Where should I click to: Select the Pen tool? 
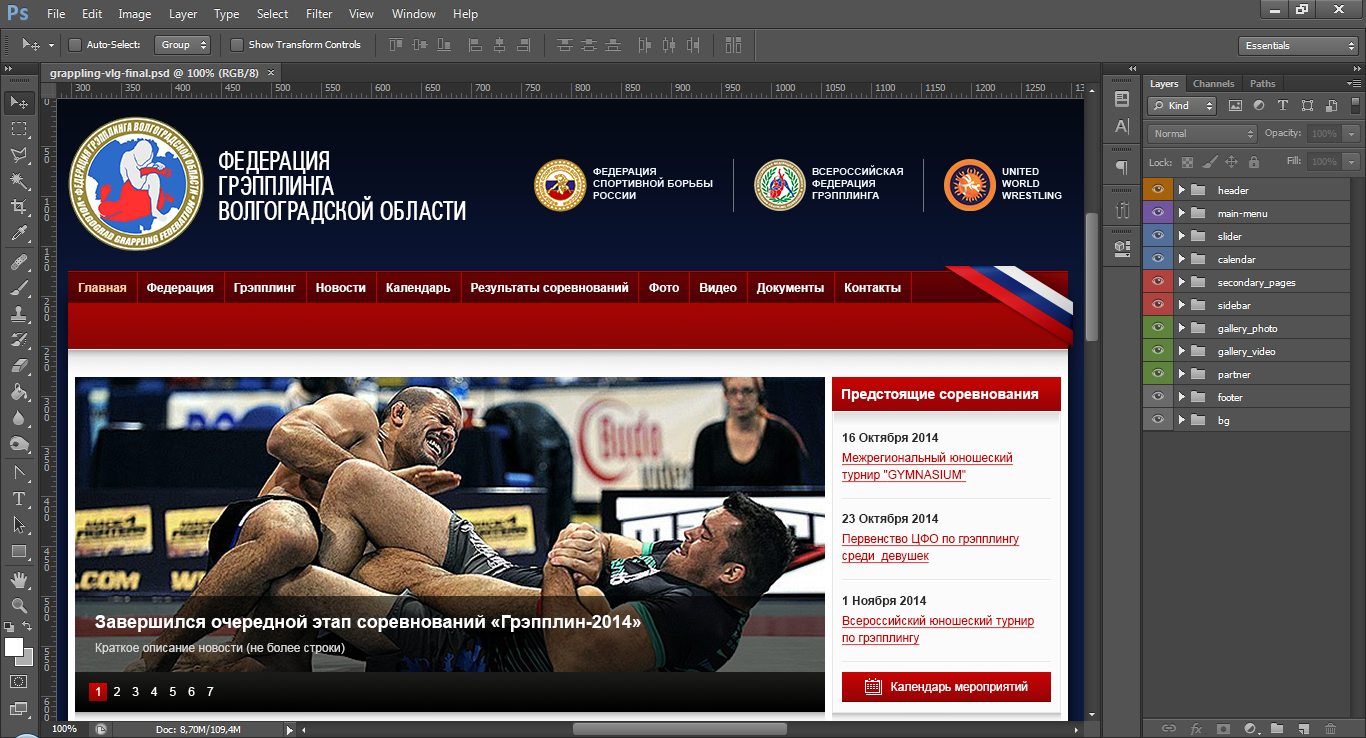click(19, 472)
